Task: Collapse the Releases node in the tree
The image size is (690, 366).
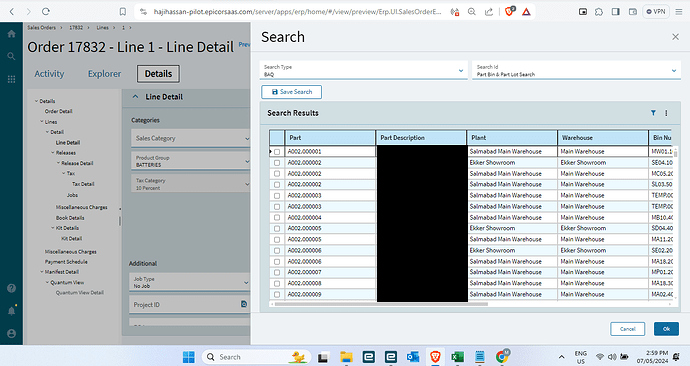Action: click(53, 153)
